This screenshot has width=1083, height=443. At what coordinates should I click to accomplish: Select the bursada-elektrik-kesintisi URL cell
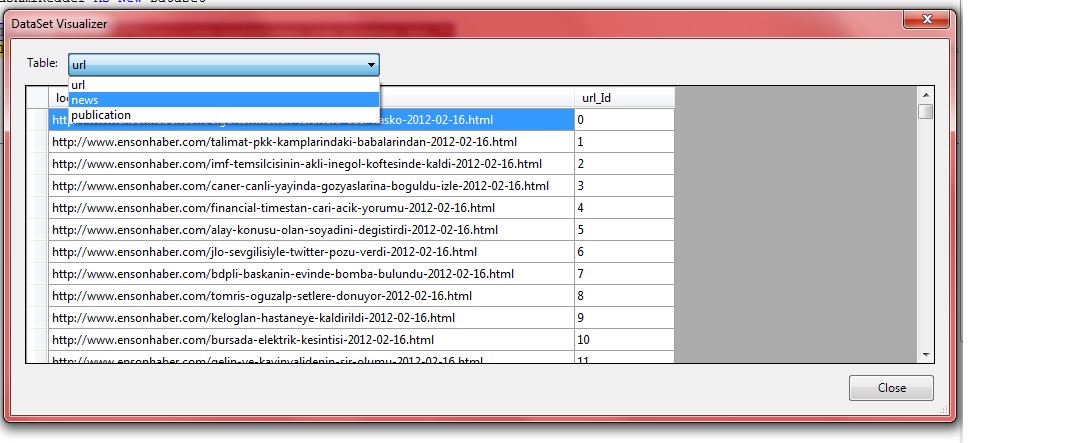pos(311,340)
